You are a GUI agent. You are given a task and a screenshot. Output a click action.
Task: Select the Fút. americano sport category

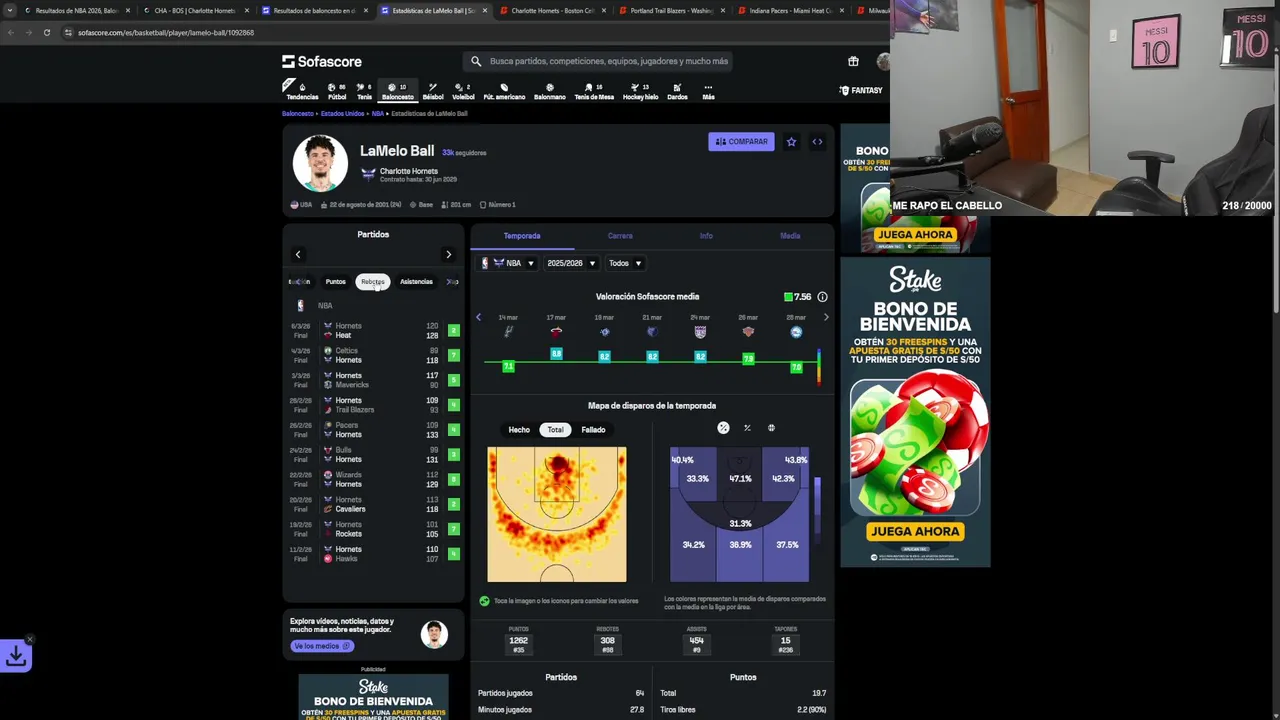504,91
